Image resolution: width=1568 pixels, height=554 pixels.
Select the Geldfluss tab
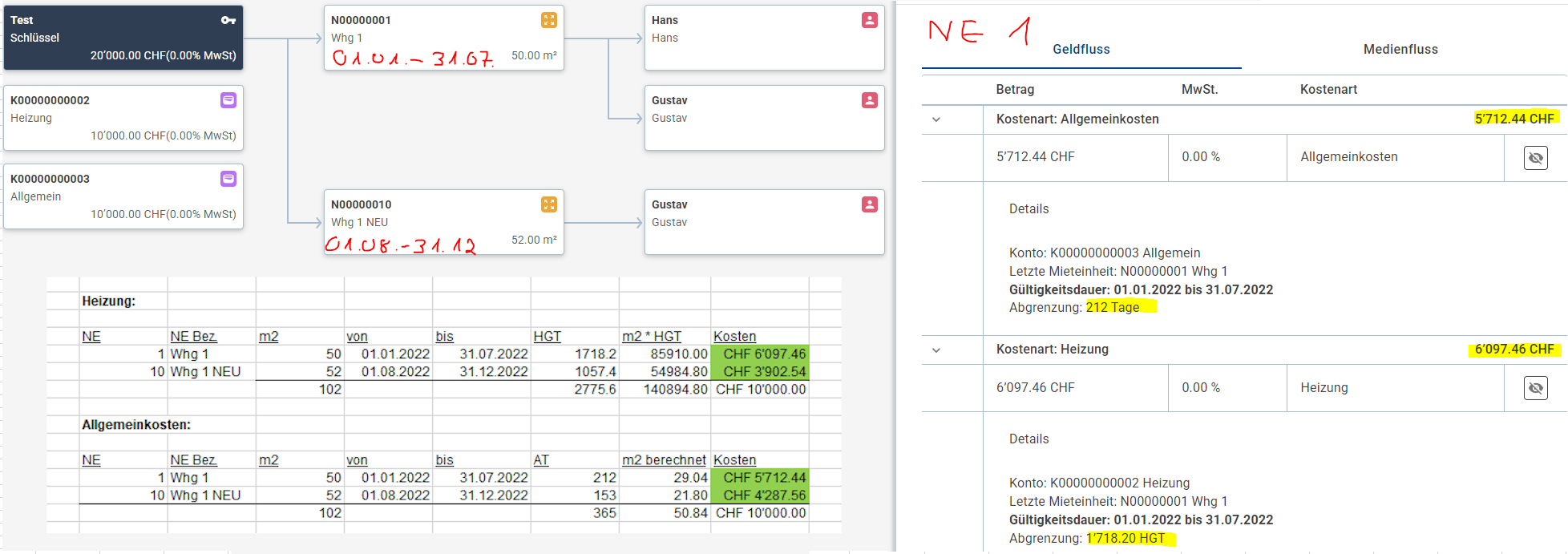tap(1081, 50)
